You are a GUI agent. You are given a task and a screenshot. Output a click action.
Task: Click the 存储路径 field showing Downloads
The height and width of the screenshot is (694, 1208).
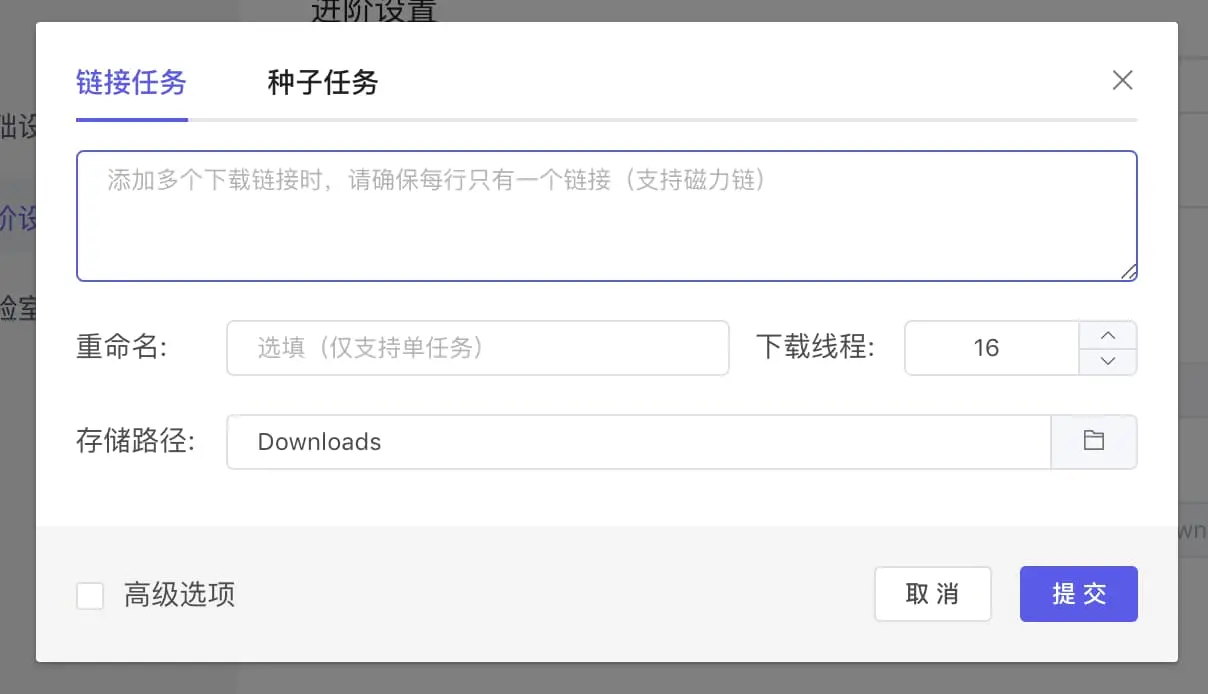[x=638, y=442]
